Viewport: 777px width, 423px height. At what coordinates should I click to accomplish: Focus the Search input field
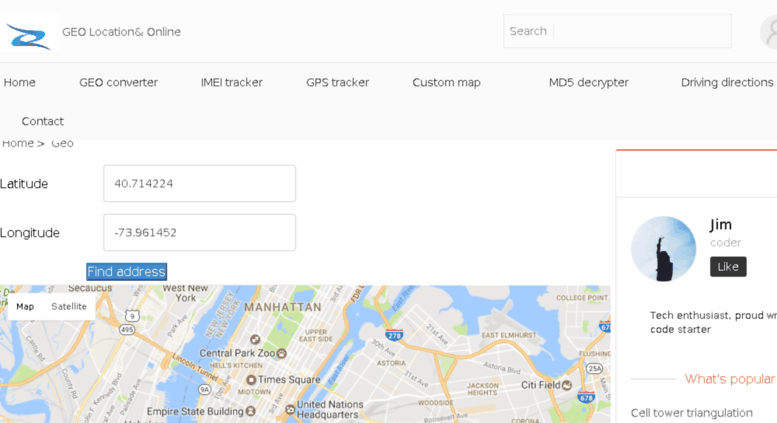click(x=617, y=31)
